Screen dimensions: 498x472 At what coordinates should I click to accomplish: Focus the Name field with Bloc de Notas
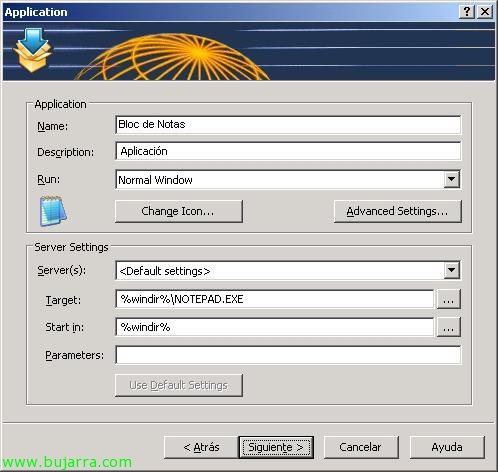click(288, 125)
